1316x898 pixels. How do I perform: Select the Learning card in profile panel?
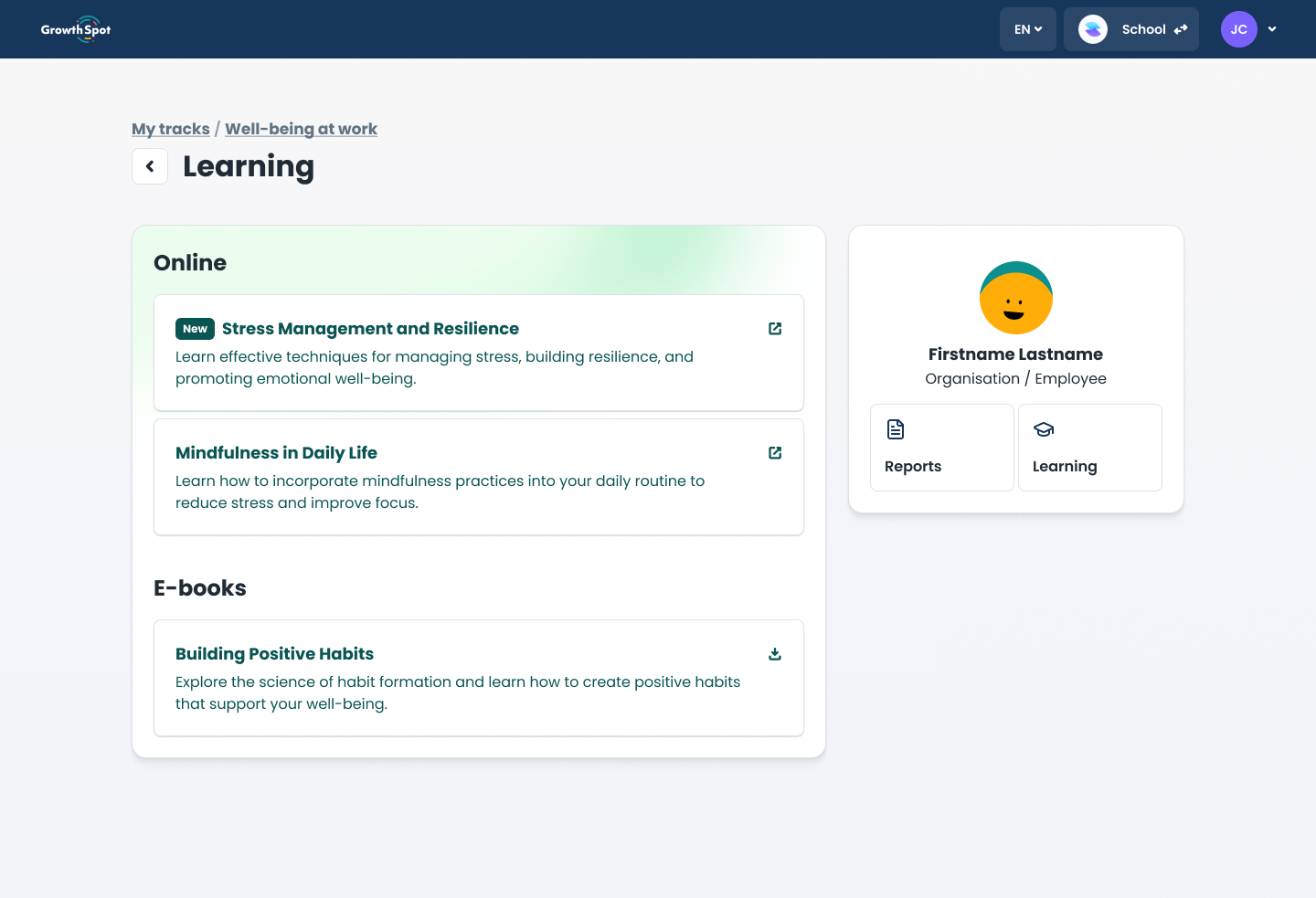(1089, 448)
